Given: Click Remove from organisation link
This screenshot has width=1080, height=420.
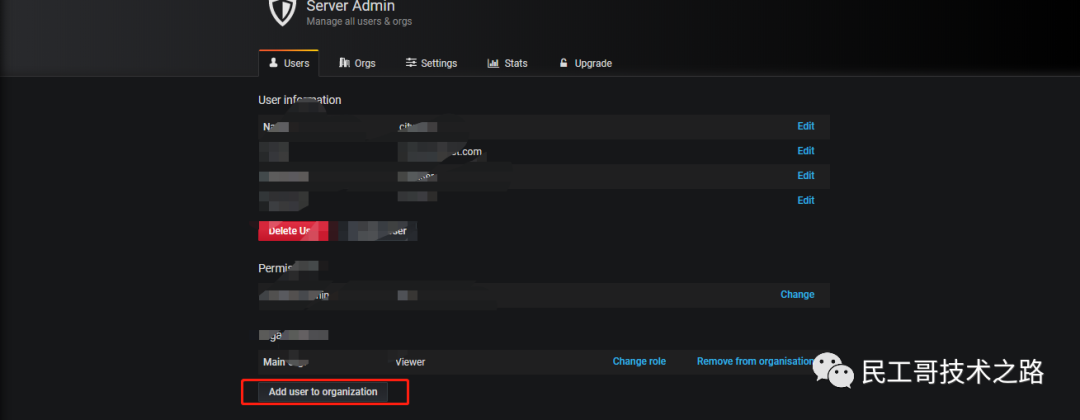Looking at the screenshot, I should pyautogui.click(x=756, y=361).
